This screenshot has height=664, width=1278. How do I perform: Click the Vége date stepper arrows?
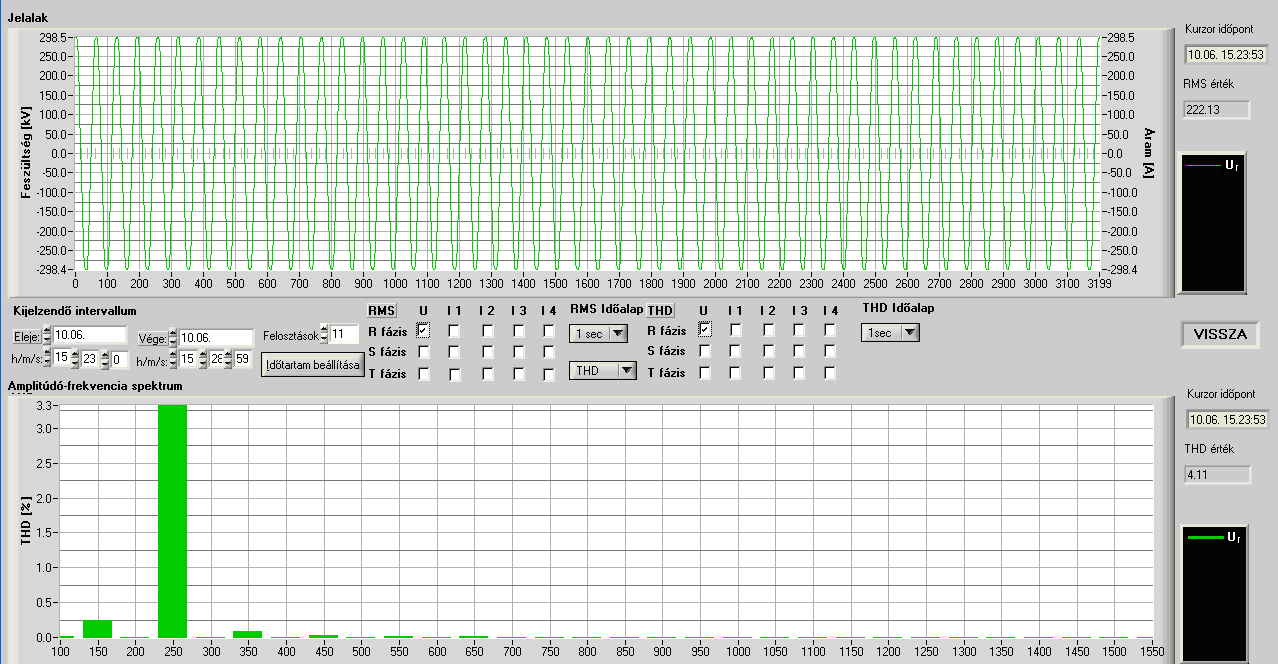pyautogui.click(x=173, y=338)
